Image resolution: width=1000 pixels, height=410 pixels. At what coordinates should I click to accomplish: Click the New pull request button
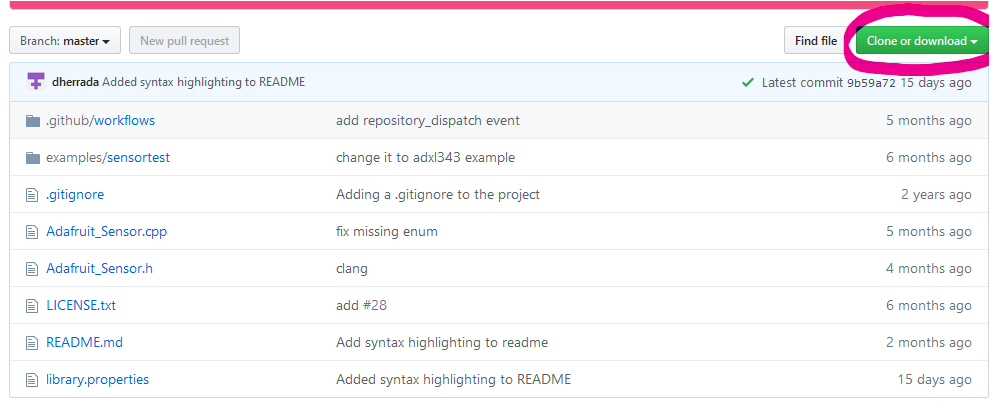coord(184,41)
